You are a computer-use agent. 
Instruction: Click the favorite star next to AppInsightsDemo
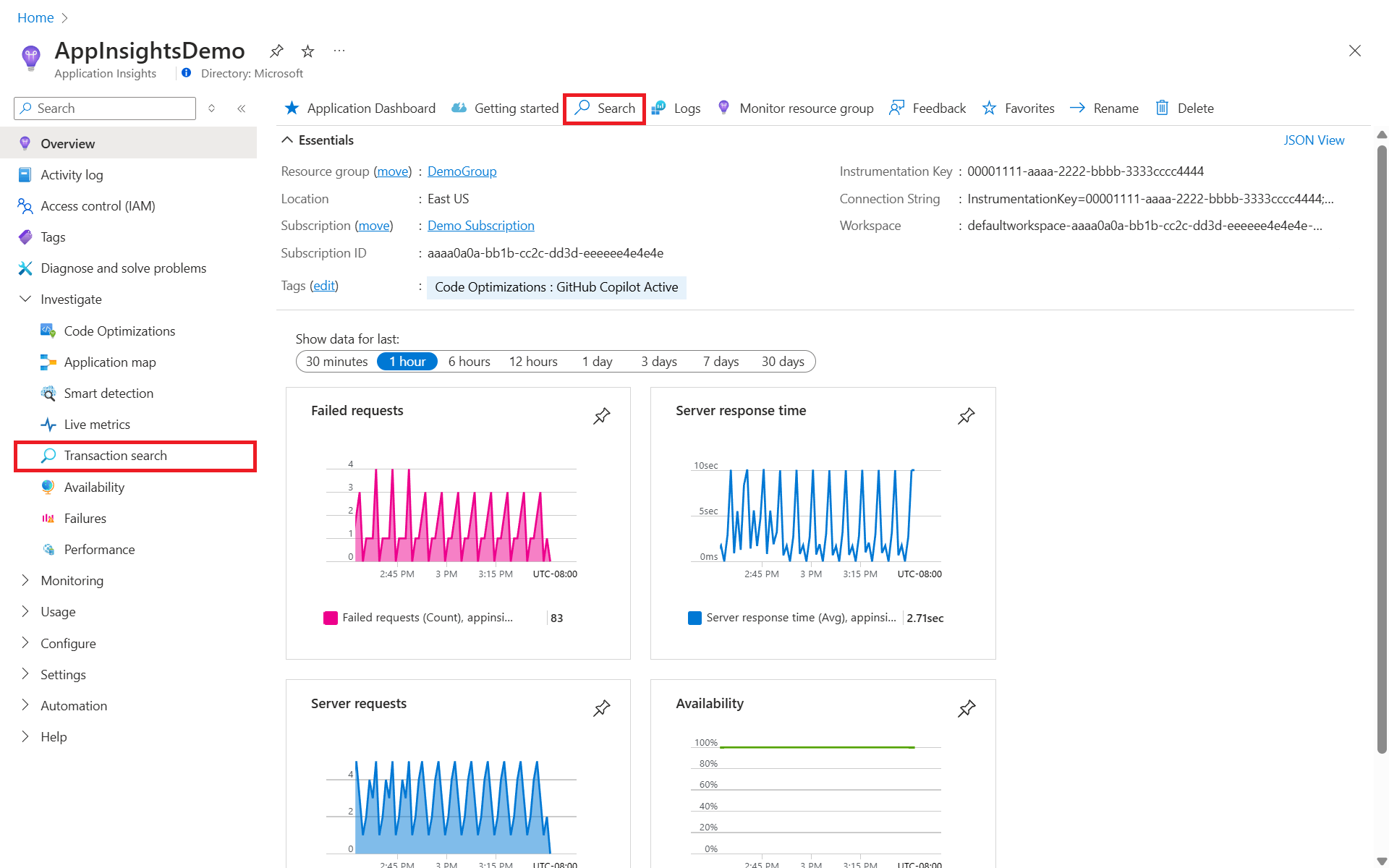[x=307, y=51]
